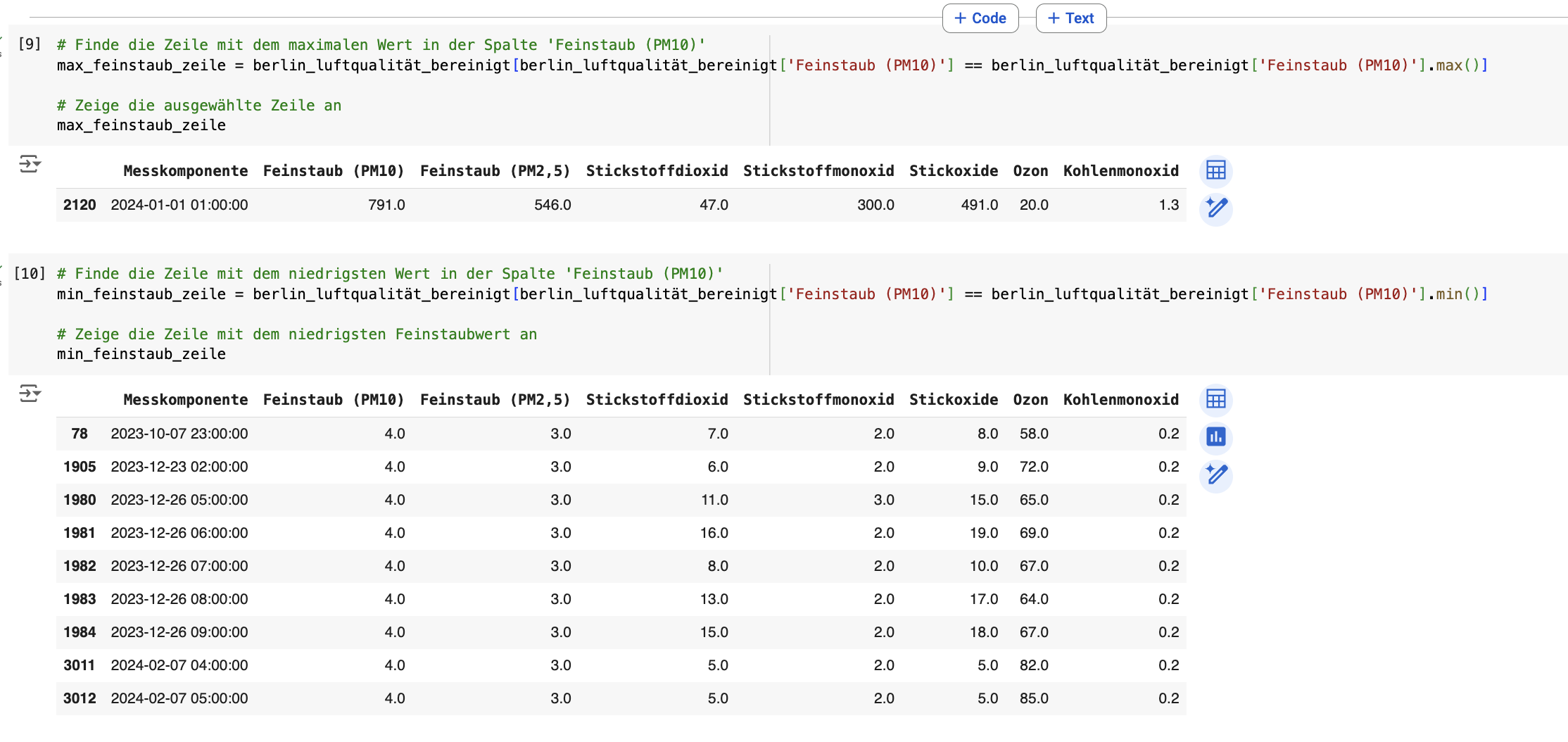
Task: Toggle output actions icon for cell 10
Action: coord(30,394)
